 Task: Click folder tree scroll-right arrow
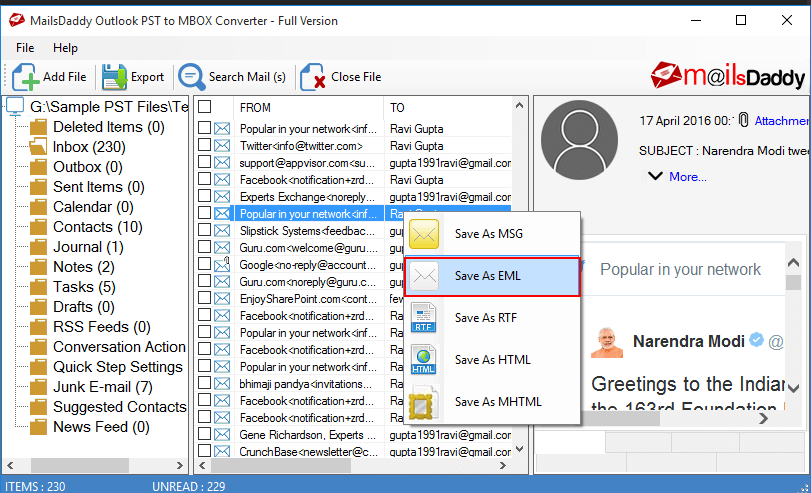179,466
